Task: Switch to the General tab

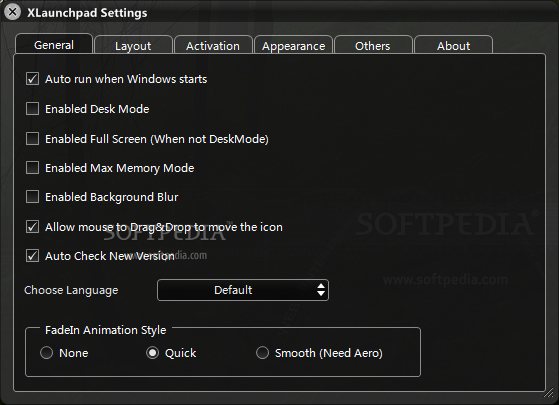Action: [54, 44]
